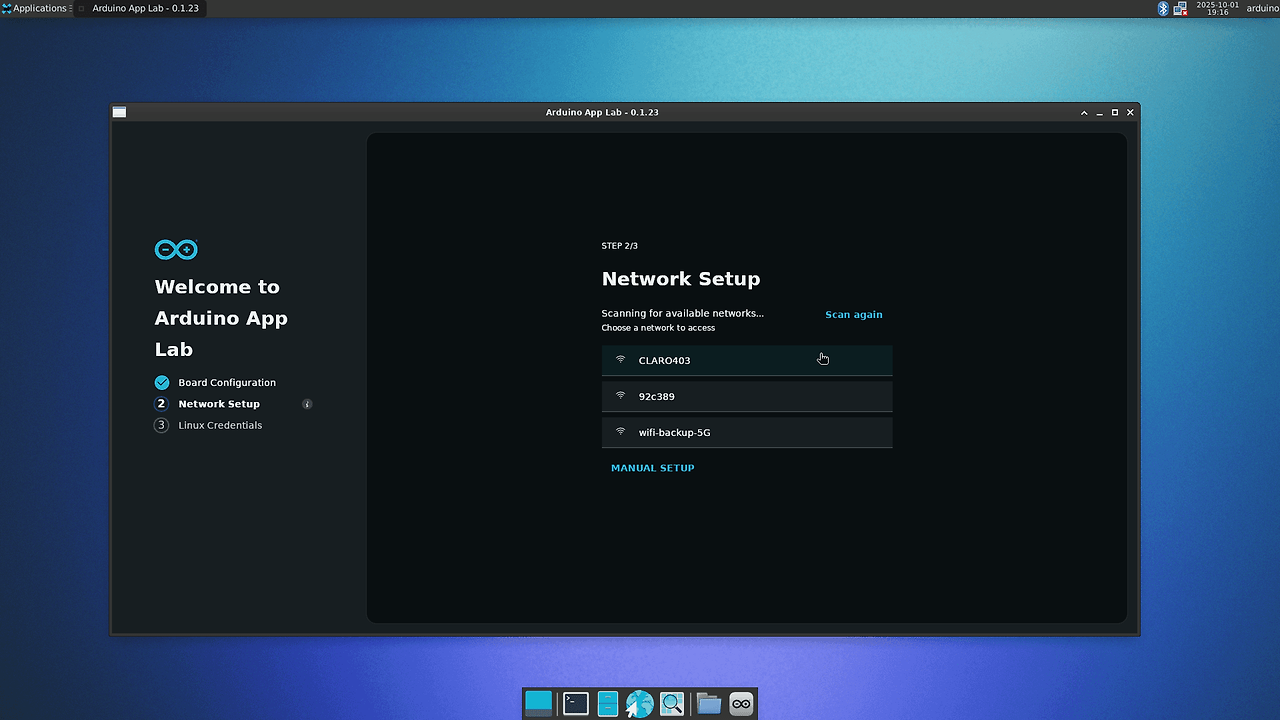Click the 2025-10-01 19:16 clock
Image resolution: width=1280 pixels, height=720 pixels.
point(1217,8)
